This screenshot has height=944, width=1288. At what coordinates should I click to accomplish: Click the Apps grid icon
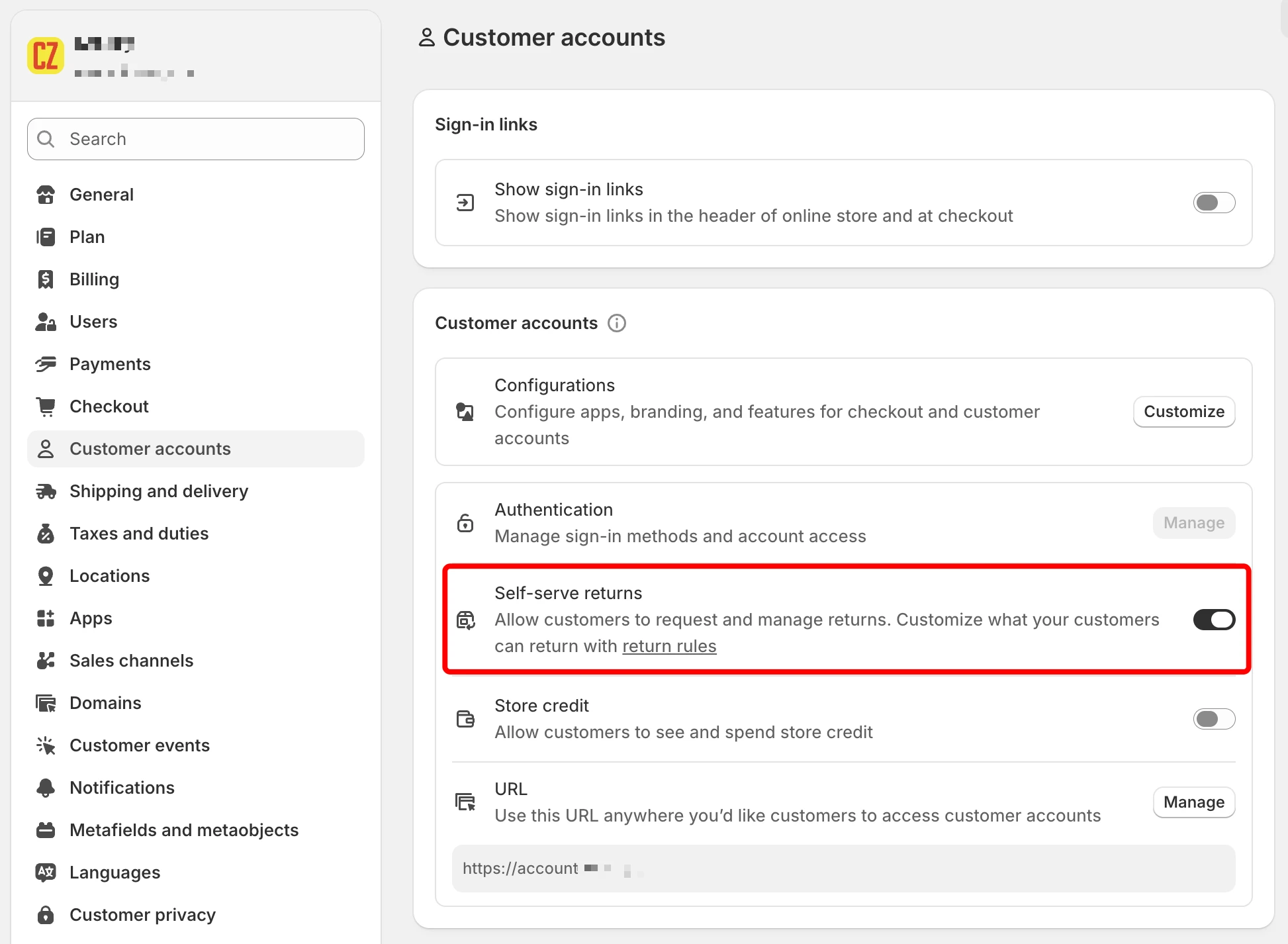pyautogui.click(x=46, y=618)
